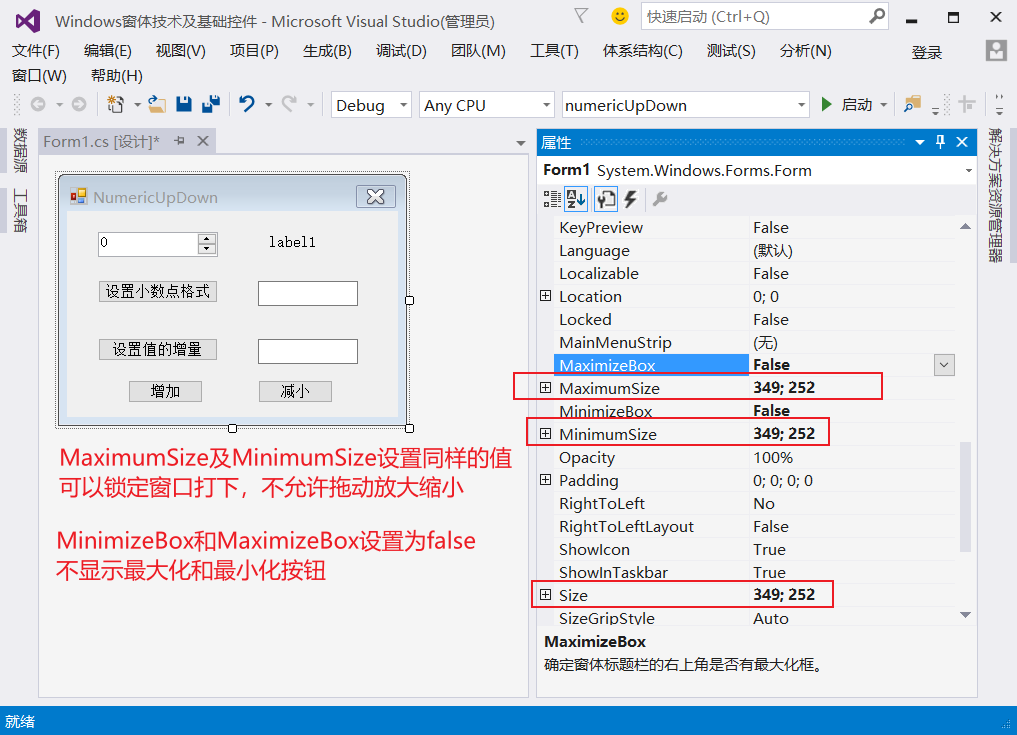Open the MaximizeBox value dropdown arrow
The image size is (1017, 735).
pos(944,365)
